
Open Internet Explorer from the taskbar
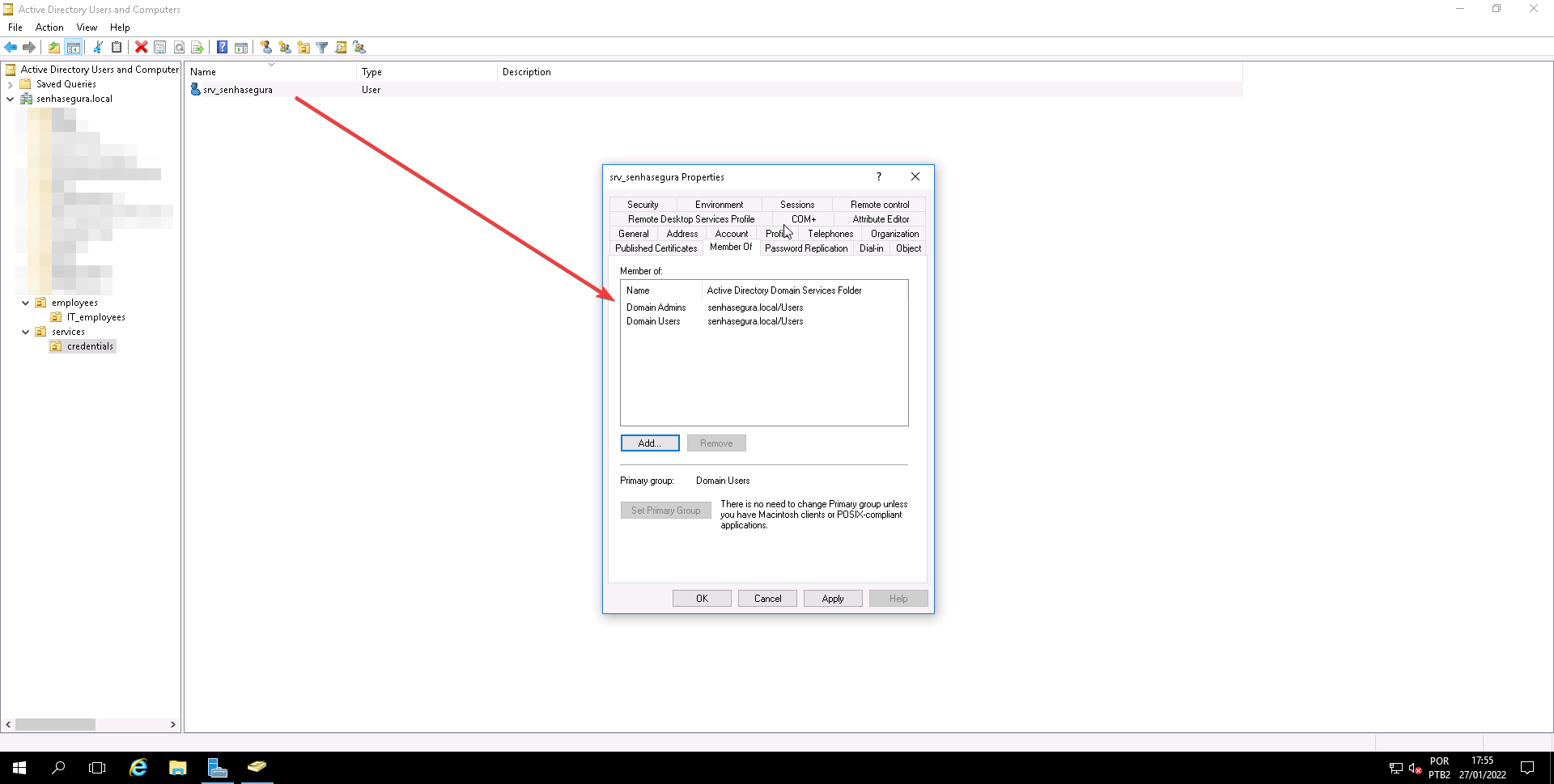[138, 768]
